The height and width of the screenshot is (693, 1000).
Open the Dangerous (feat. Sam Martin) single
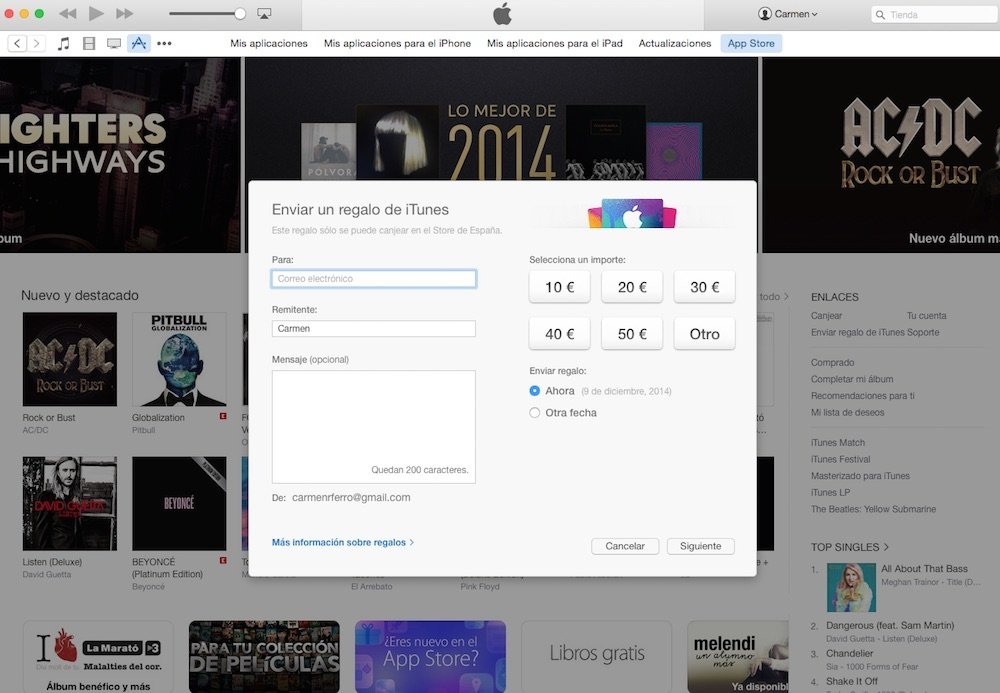(x=890, y=625)
